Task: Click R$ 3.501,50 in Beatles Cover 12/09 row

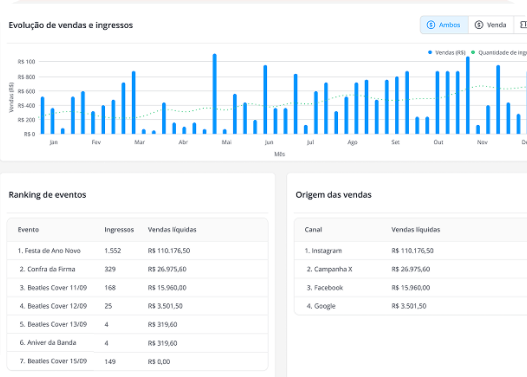Action: pyautogui.click(x=165, y=306)
